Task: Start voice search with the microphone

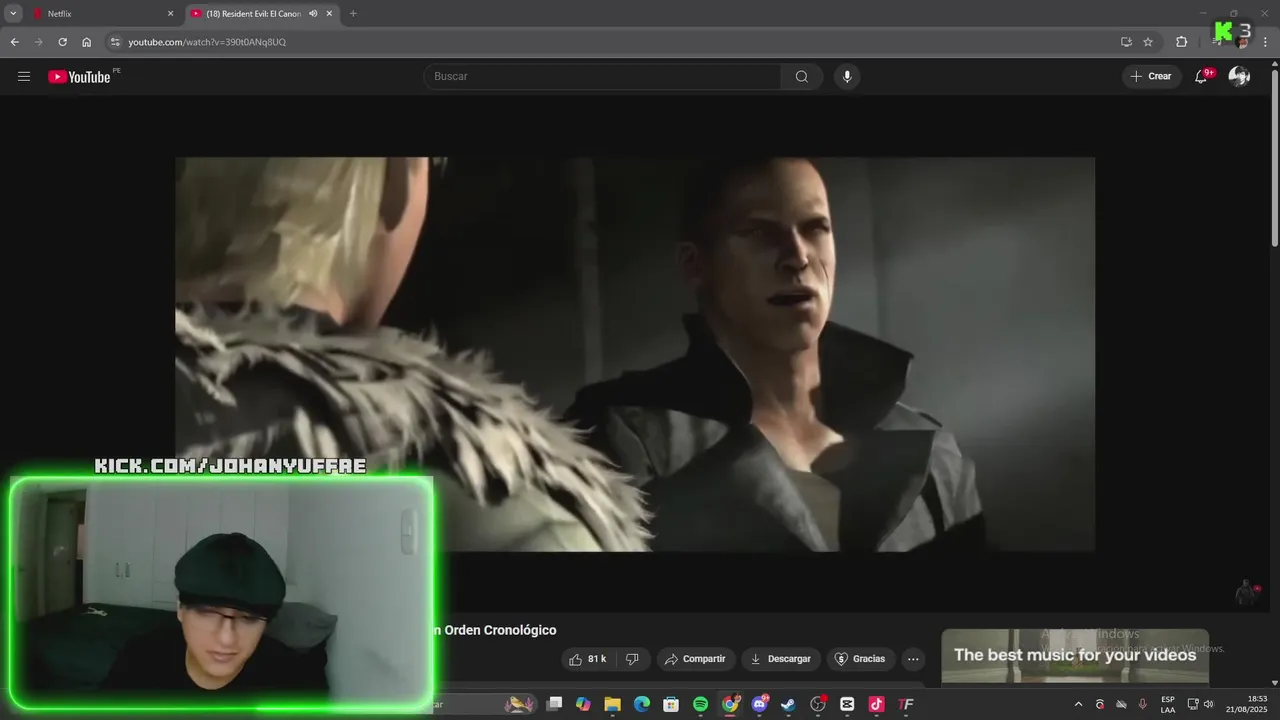Action: 847,77
